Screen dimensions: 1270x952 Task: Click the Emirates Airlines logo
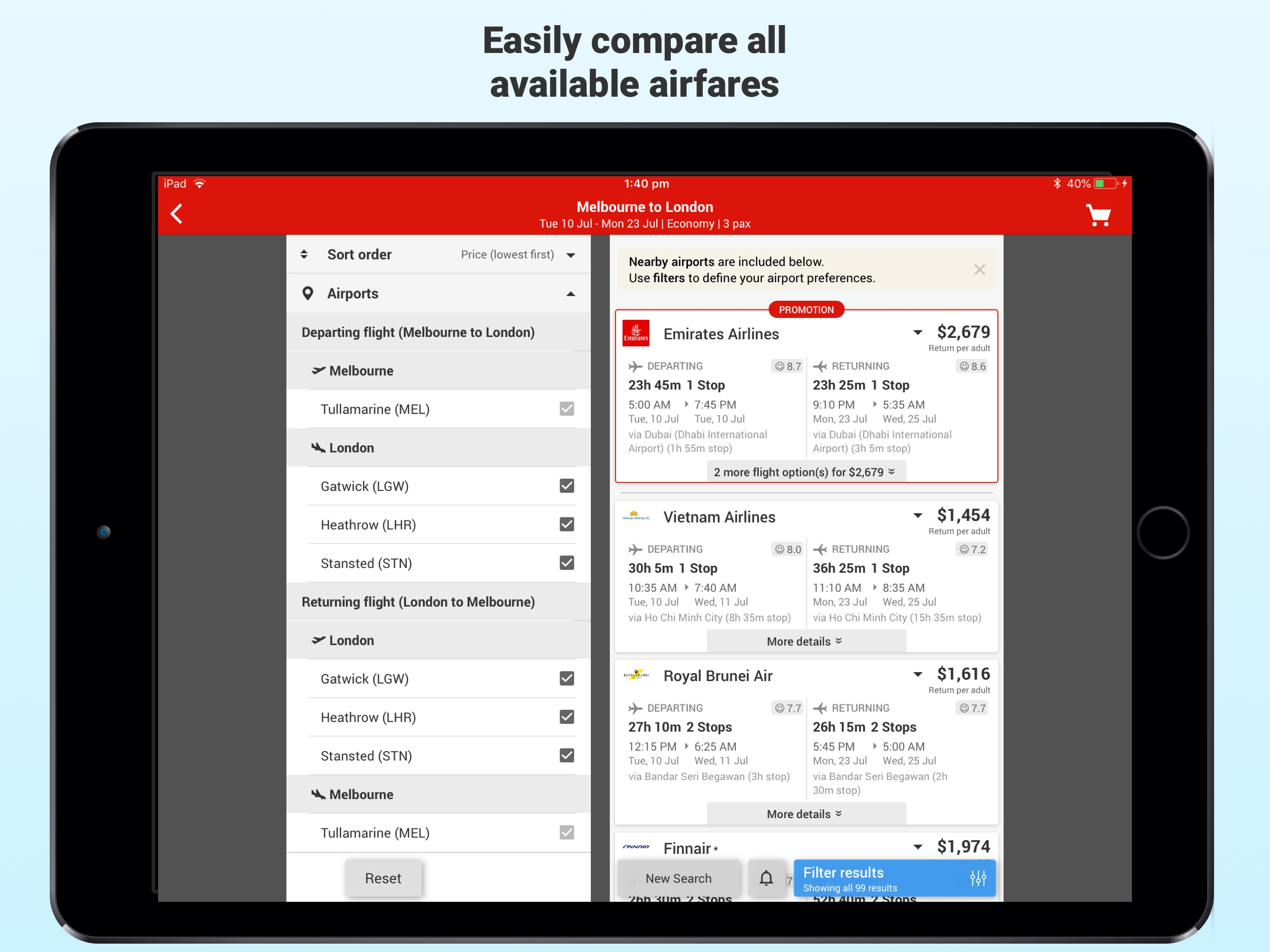tap(635, 334)
